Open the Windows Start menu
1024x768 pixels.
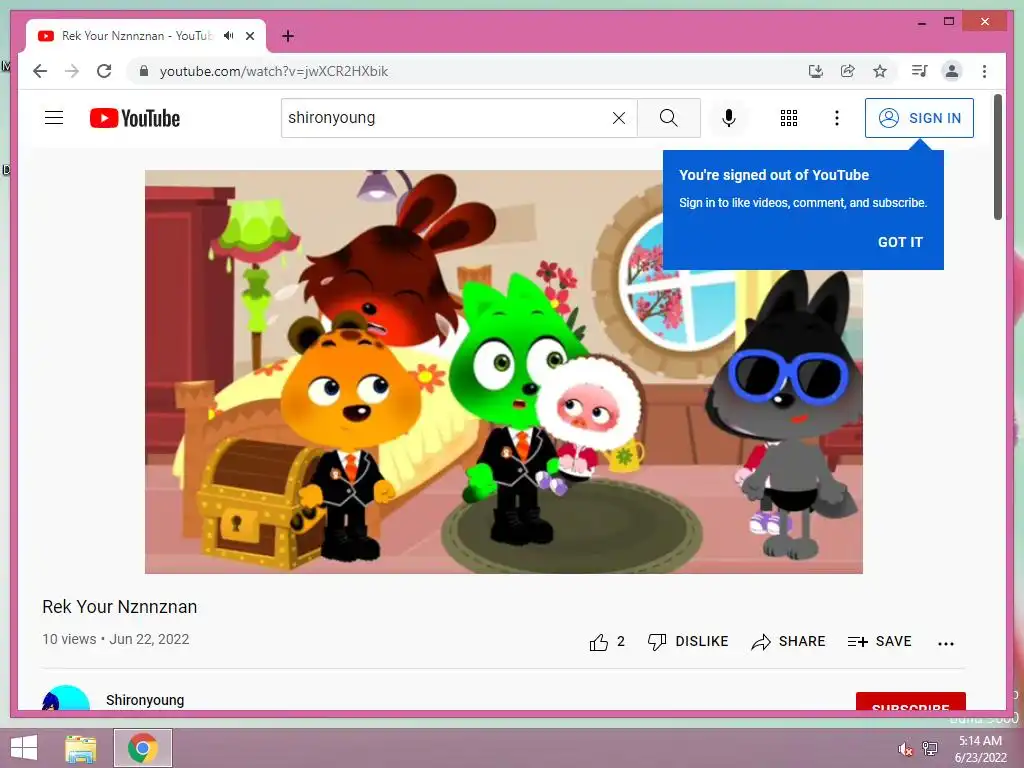pyautogui.click(x=24, y=748)
